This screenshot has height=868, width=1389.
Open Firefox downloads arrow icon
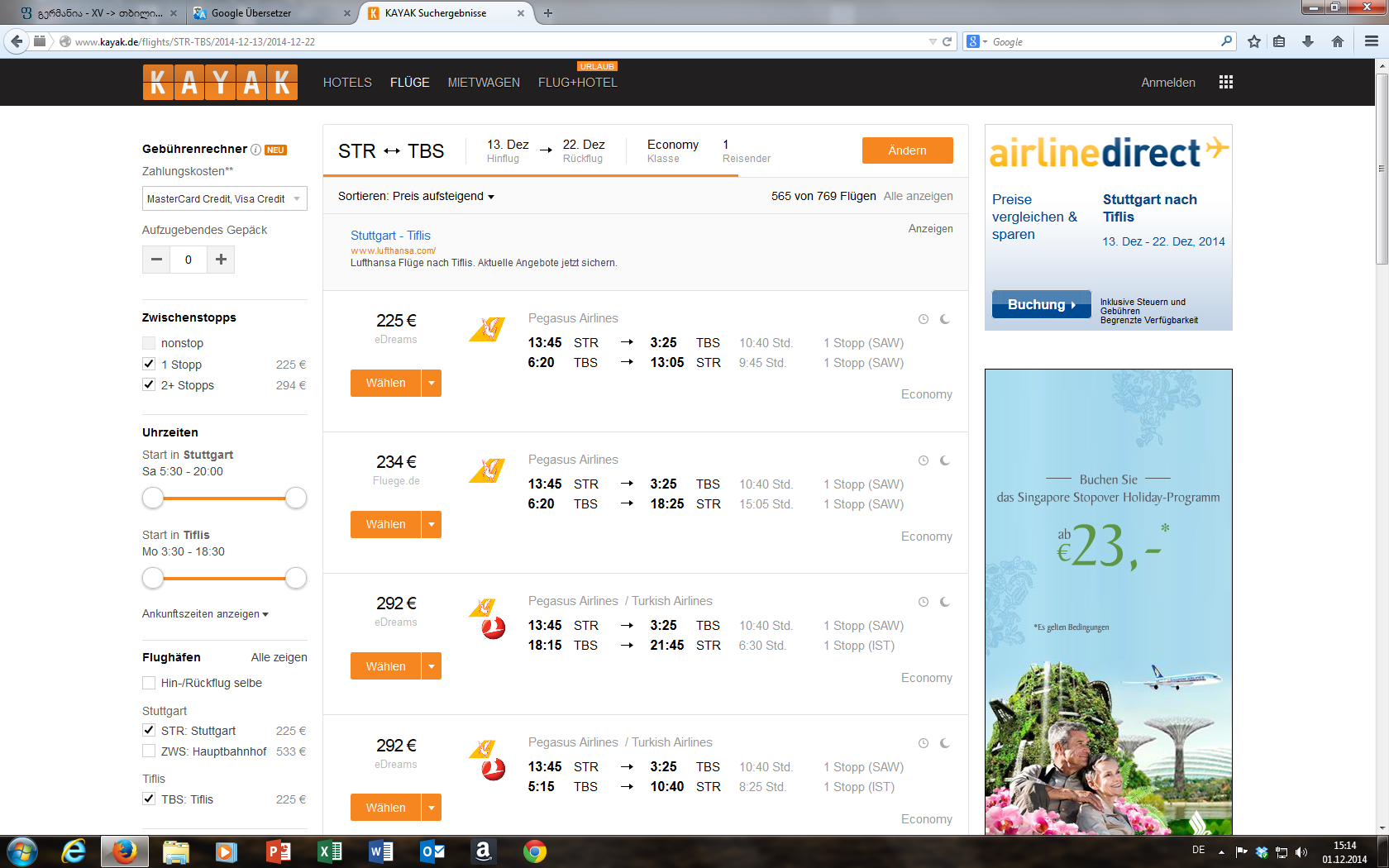[x=1308, y=41]
